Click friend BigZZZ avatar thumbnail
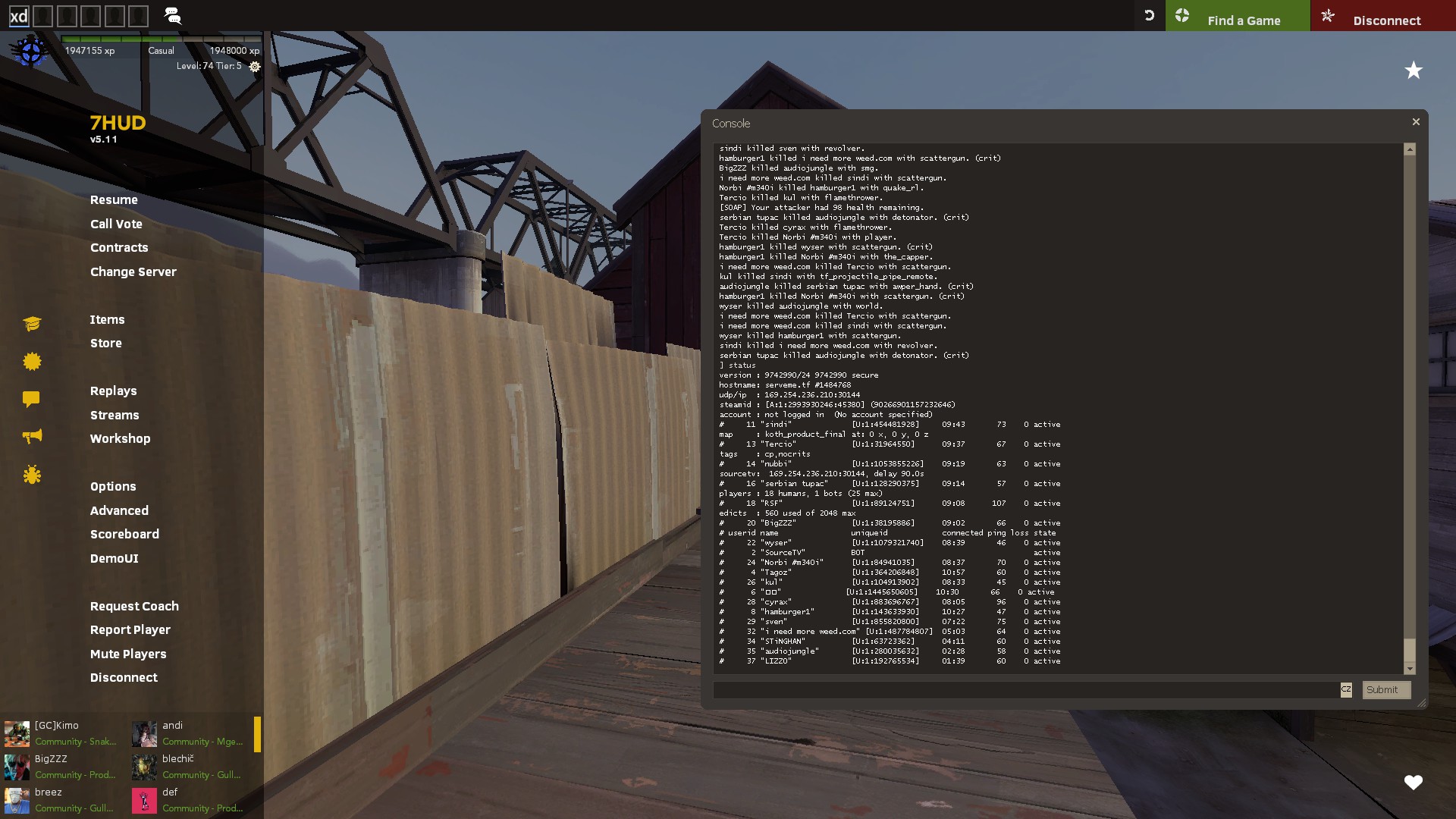The width and height of the screenshot is (1456, 819). click(17, 767)
